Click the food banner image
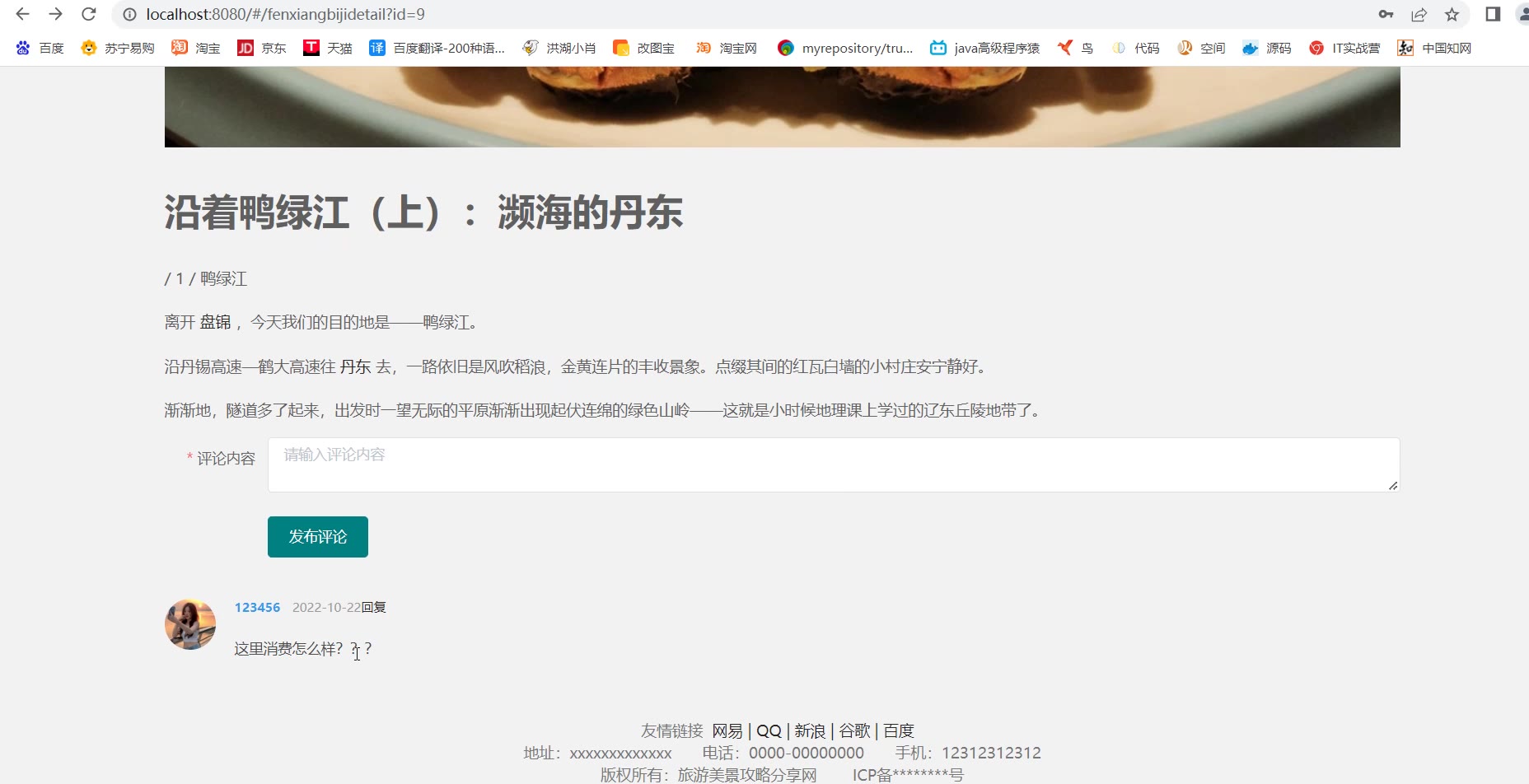The height and width of the screenshot is (784, 1529). [x=783, y=107]
